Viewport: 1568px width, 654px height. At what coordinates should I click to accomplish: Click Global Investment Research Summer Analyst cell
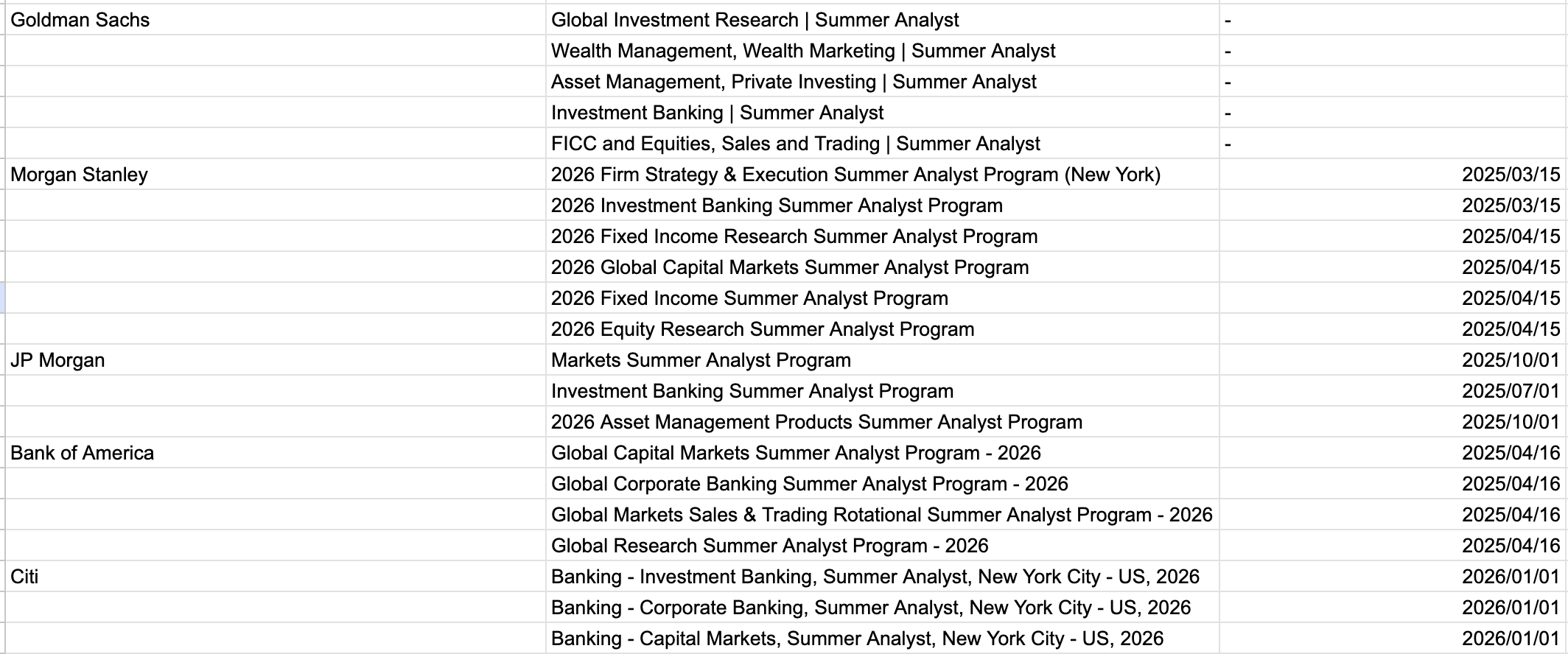[x=755, y=20]
